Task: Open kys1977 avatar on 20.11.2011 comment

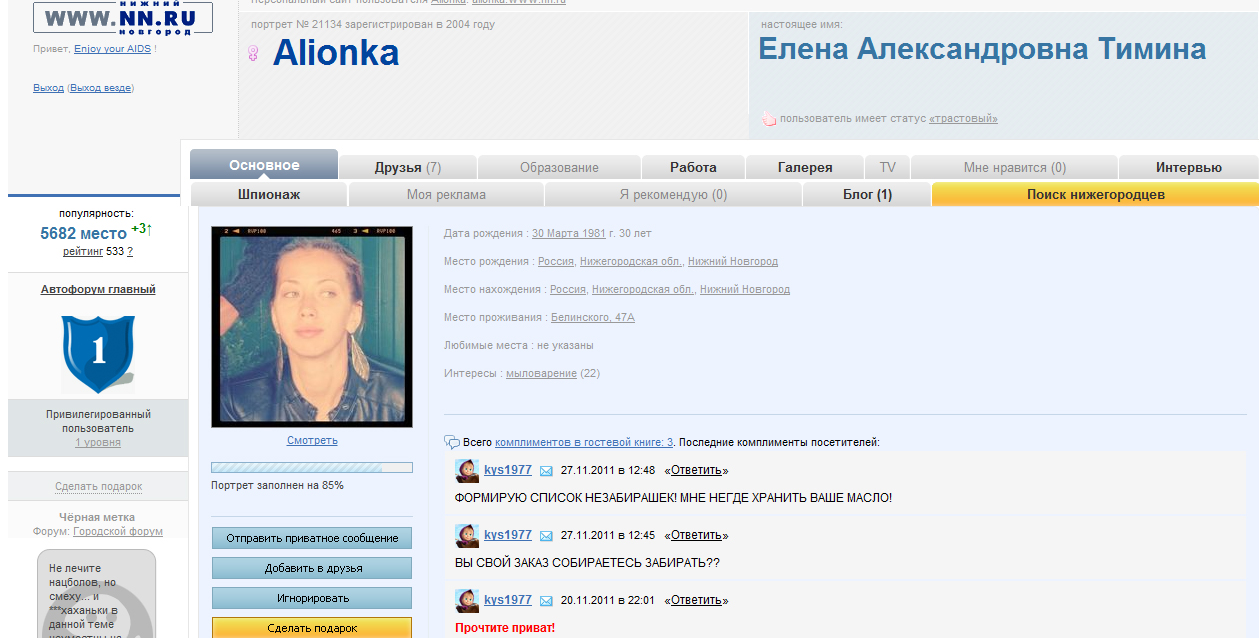Action: (466, 600)
